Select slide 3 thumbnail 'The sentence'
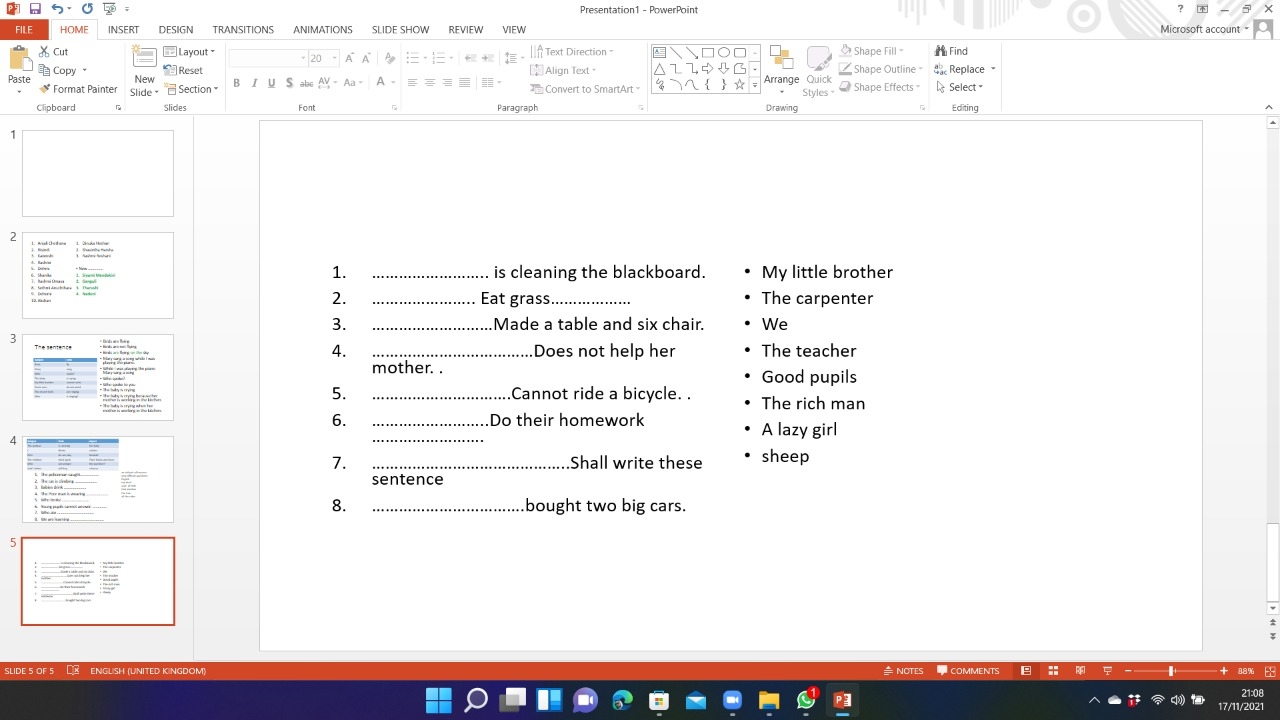 click(98, 377)
